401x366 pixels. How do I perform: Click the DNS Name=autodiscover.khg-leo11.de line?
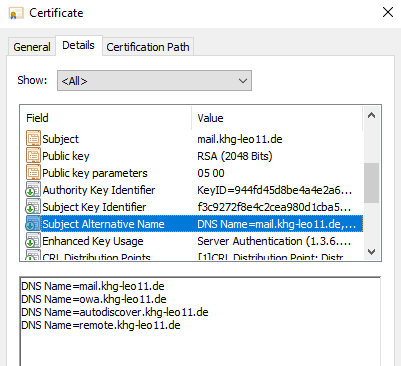point(115,312)
